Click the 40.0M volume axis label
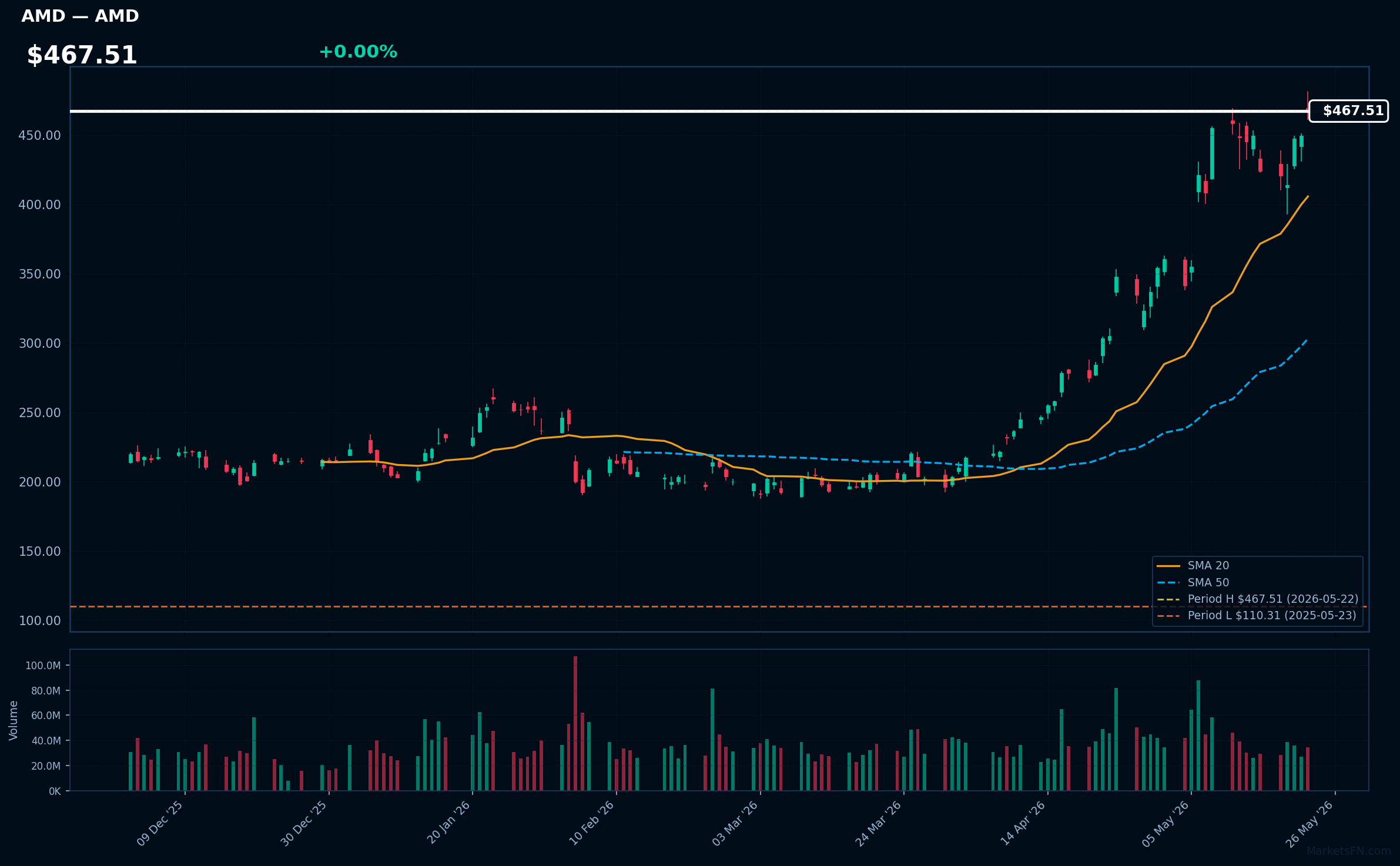 click(x=46, y=741)
